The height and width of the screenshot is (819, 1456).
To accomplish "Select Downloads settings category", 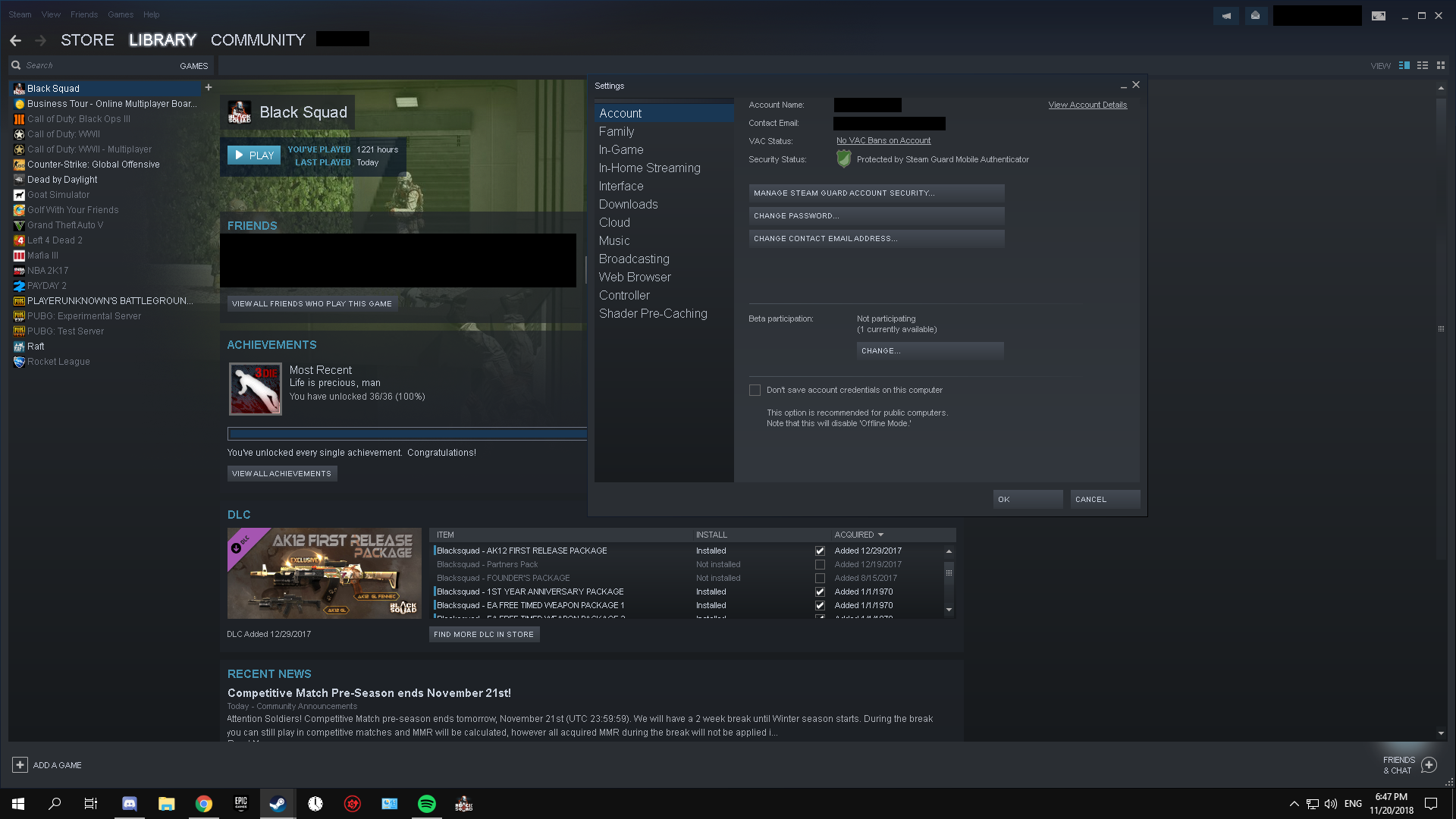I will [x=664, y=205].
